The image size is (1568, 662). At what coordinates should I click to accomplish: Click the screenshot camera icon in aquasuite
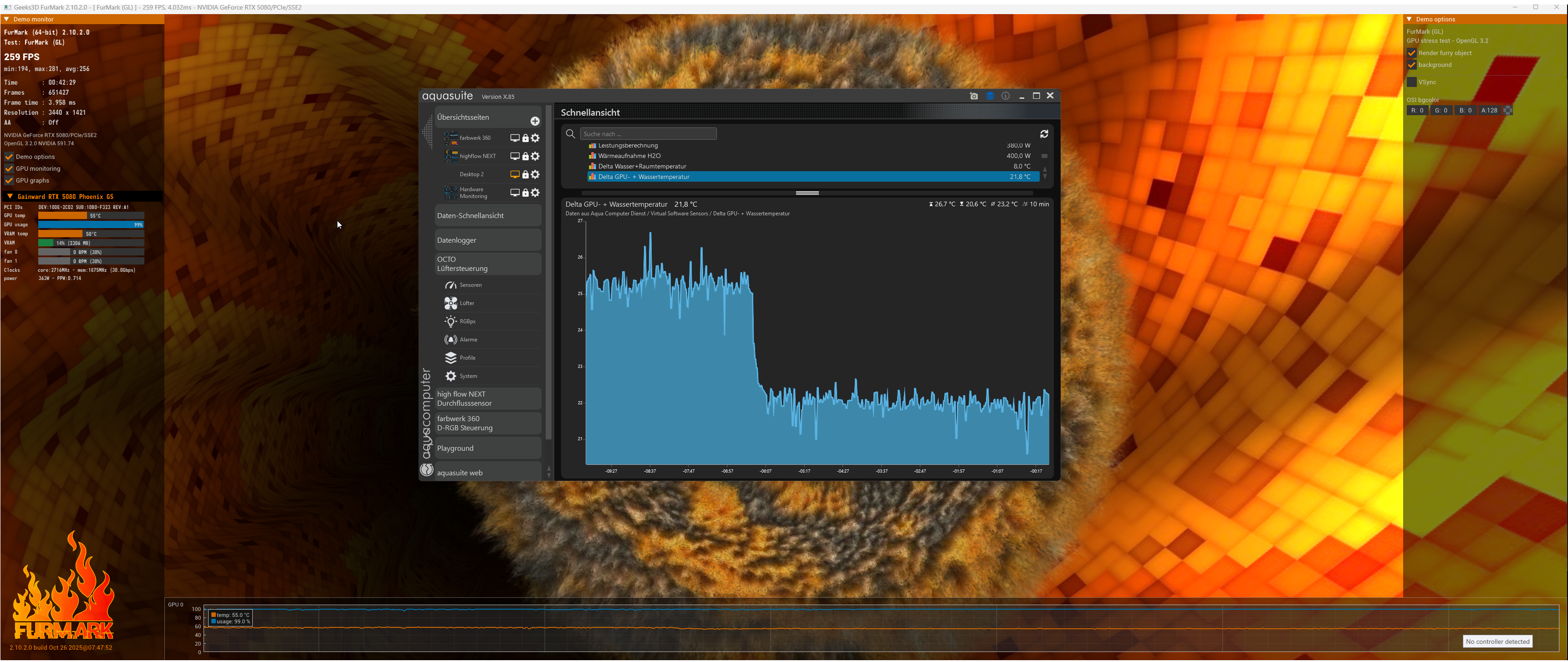coord(974,96)
